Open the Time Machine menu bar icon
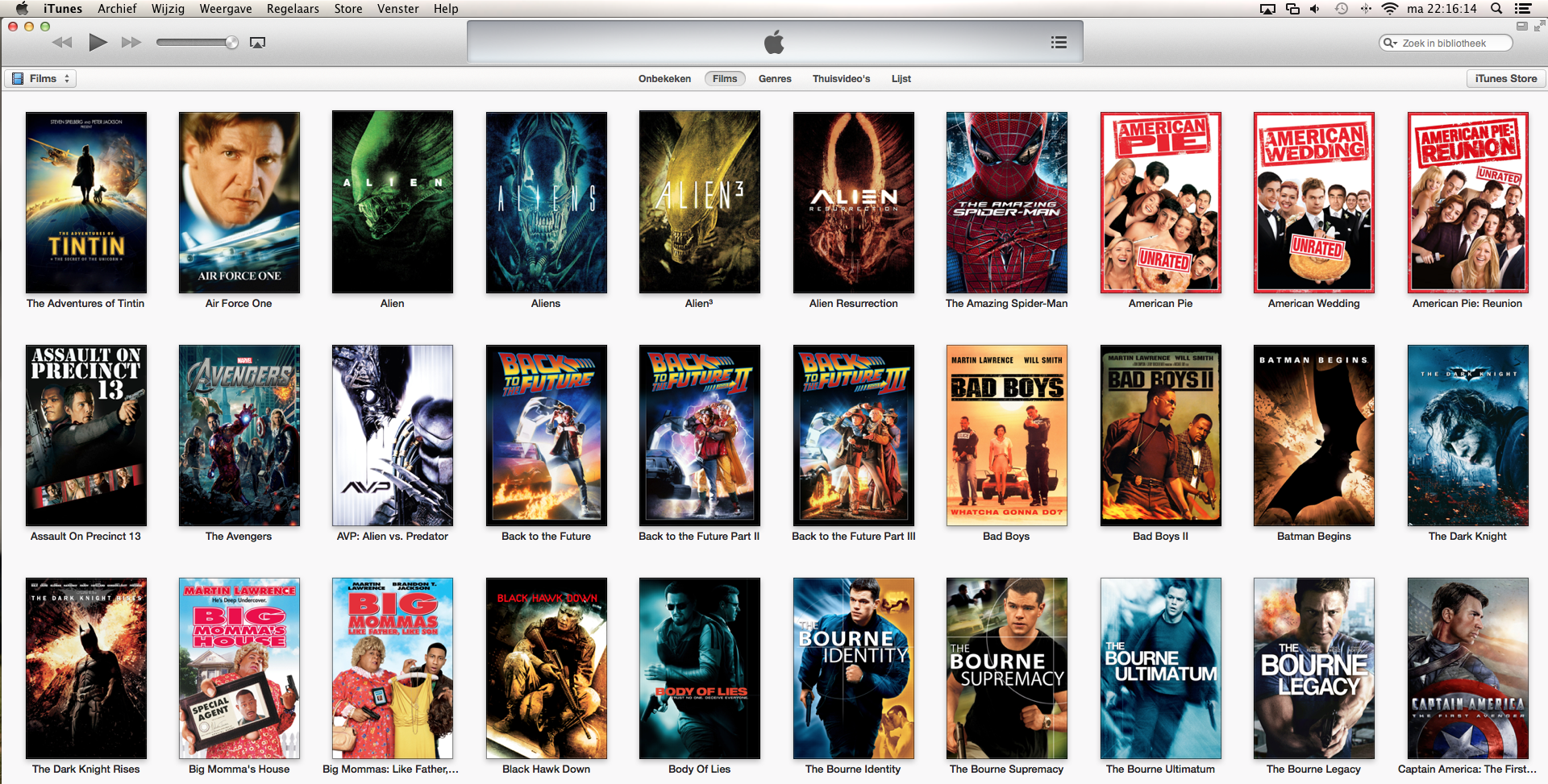Screen dimensions: 1548x784 click(1342, 9)
